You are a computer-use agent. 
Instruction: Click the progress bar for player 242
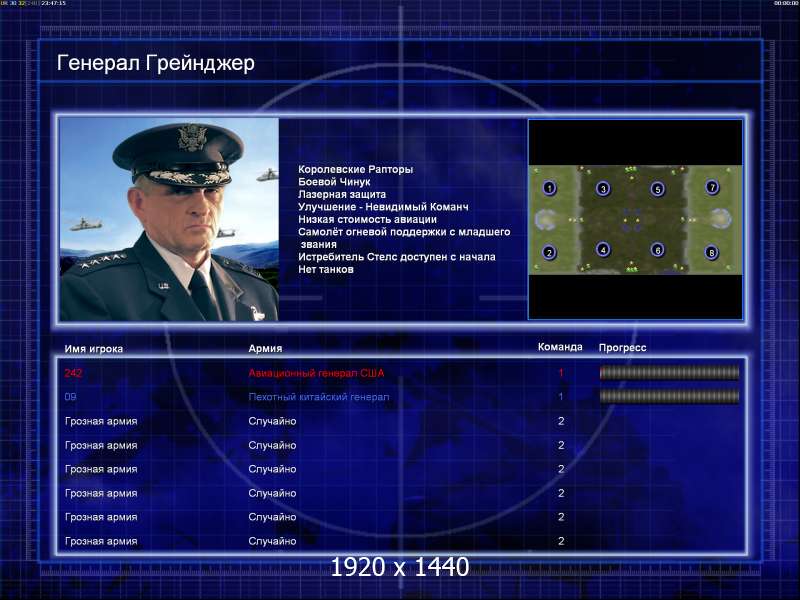tap(669, 373)
